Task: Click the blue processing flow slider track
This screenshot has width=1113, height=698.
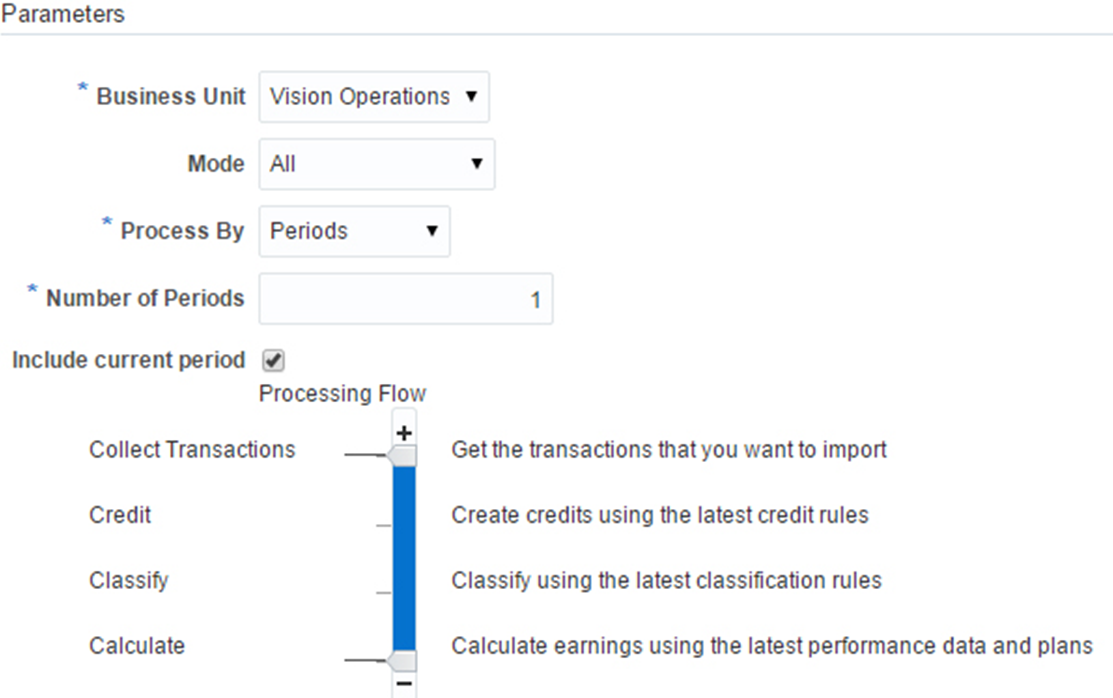Action: (404, 558)
